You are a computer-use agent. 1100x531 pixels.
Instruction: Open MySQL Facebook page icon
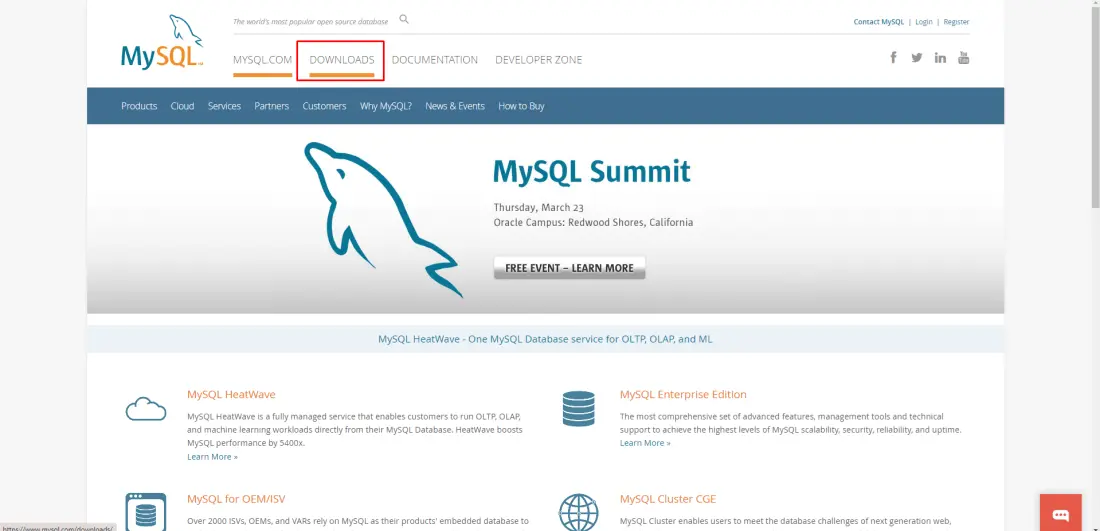coord(894,58)
